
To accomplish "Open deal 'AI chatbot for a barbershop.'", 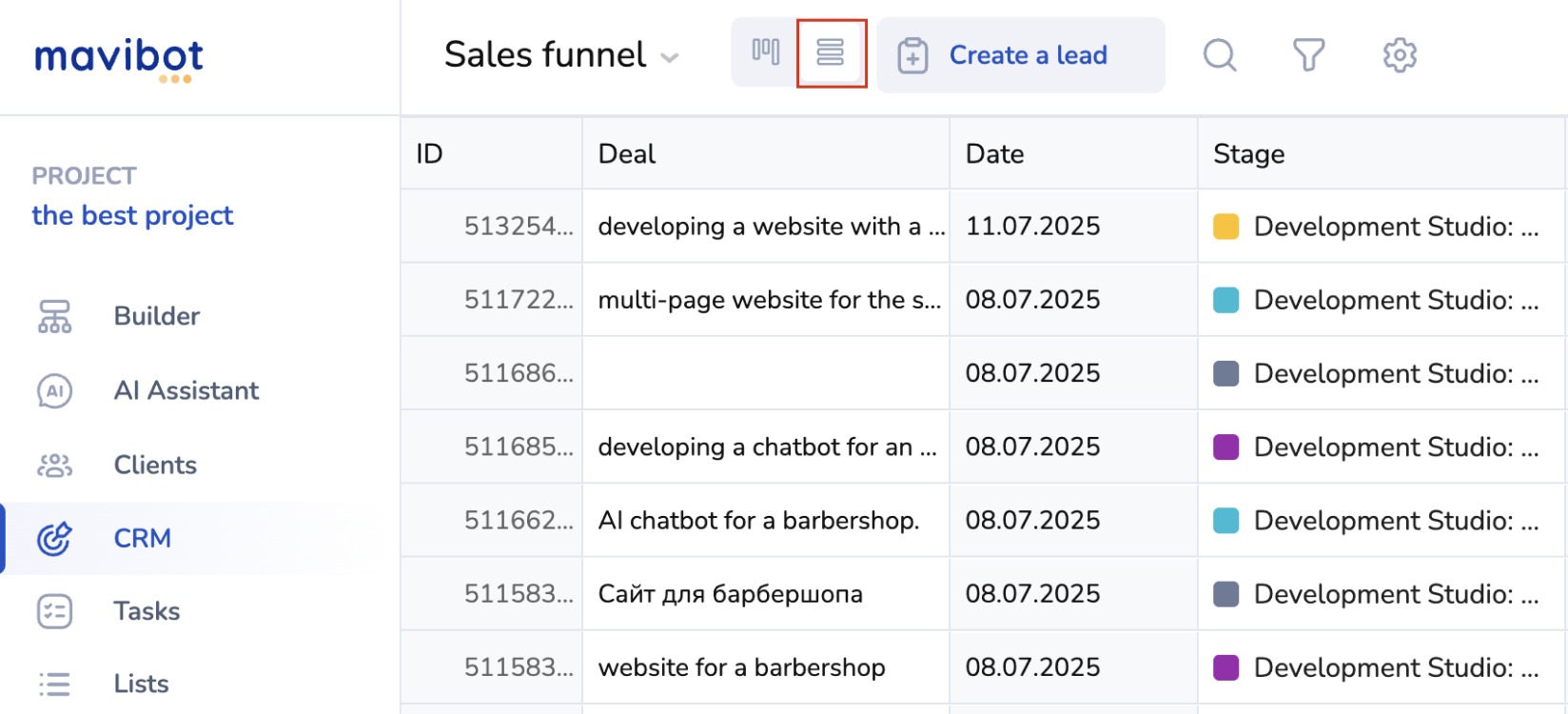I will pyautogui.click(x=758, y=521).
